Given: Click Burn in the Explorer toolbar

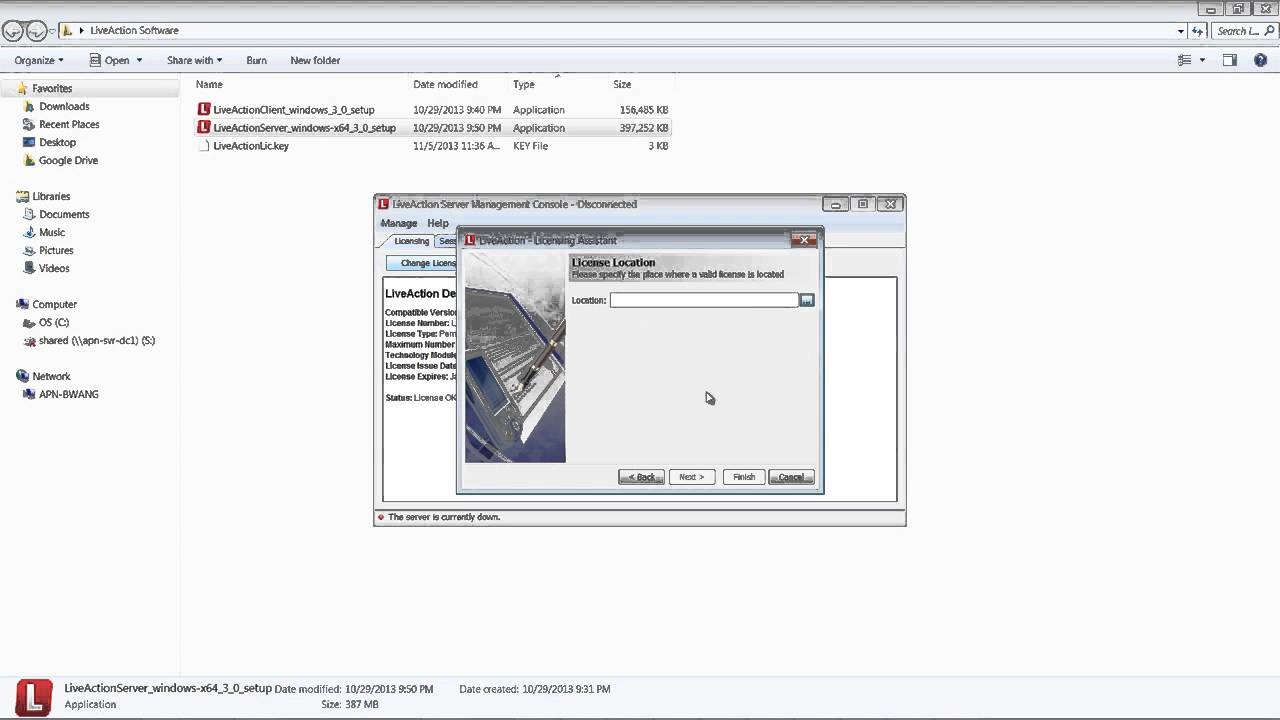Looking at the screenshot, I should 256,60.
